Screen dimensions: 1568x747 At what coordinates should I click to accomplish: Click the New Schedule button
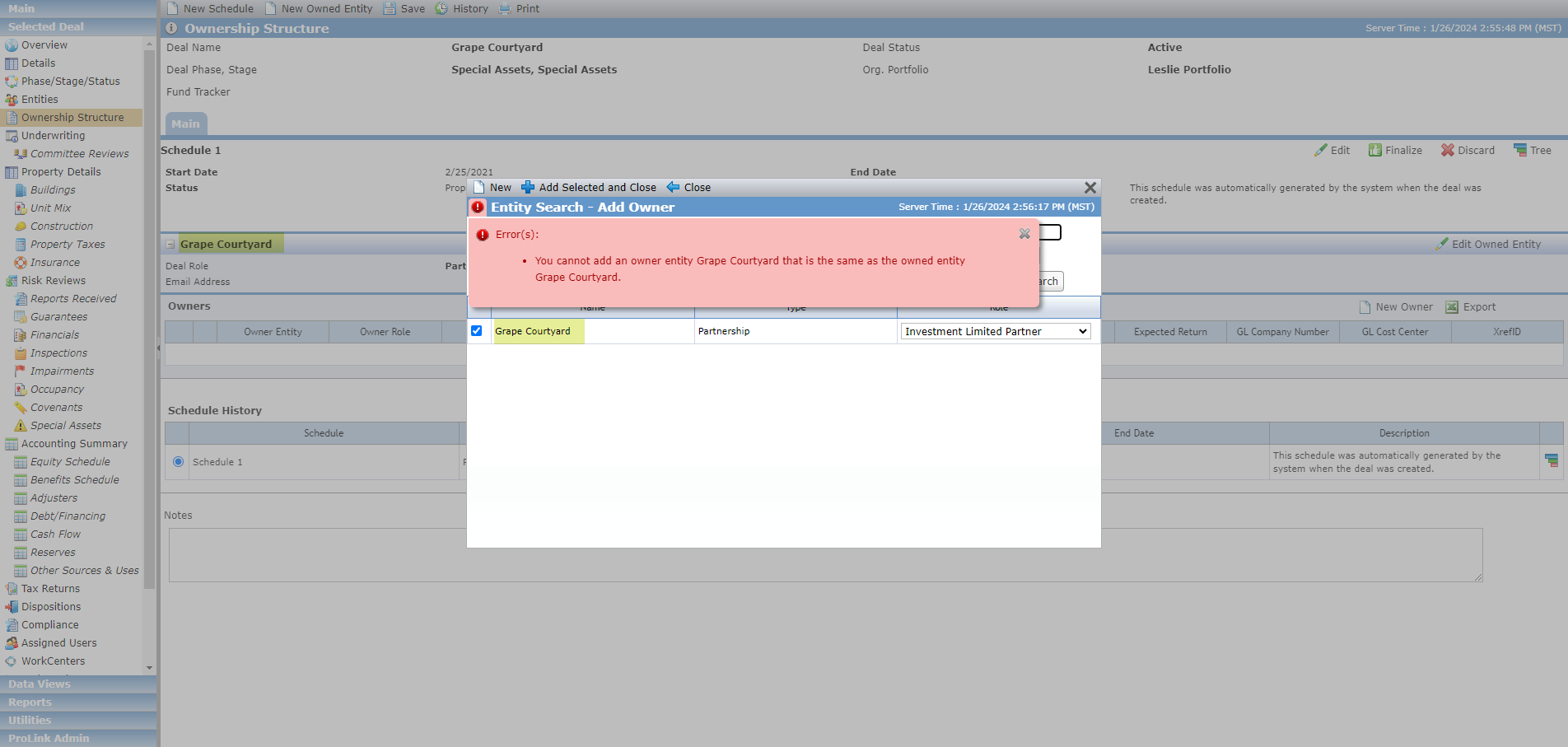[x=210, y=9]
